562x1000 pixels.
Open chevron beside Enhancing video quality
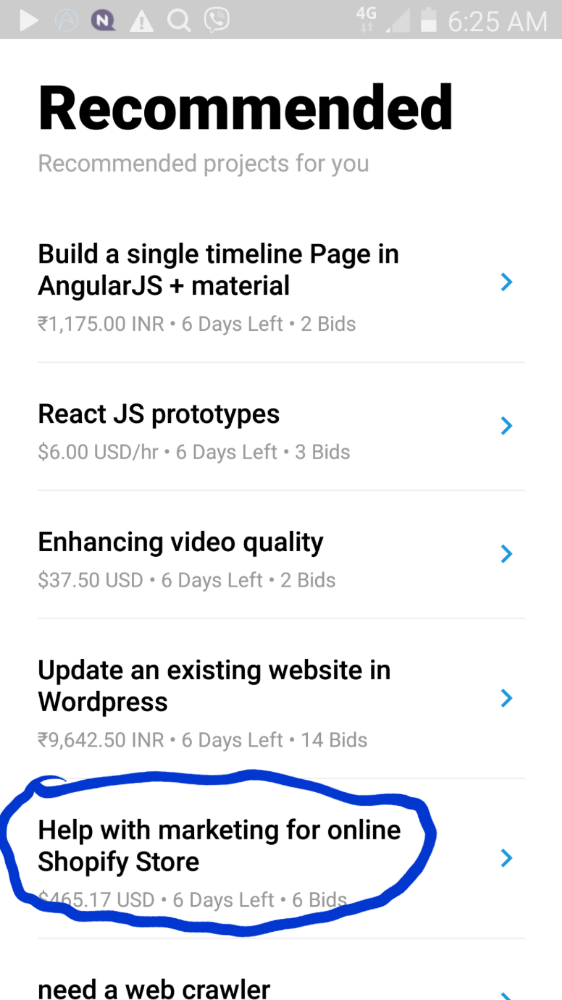point(507,554)
